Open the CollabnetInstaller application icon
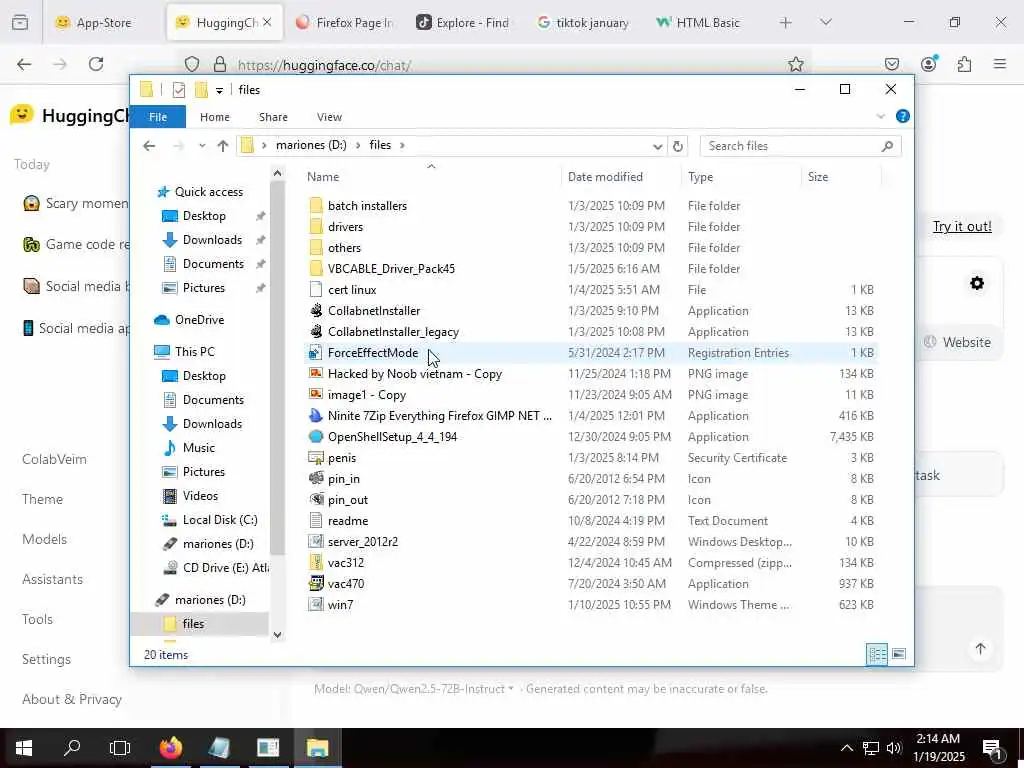The width and height of the screenshot is (1024, 768). tap(316, 311)
